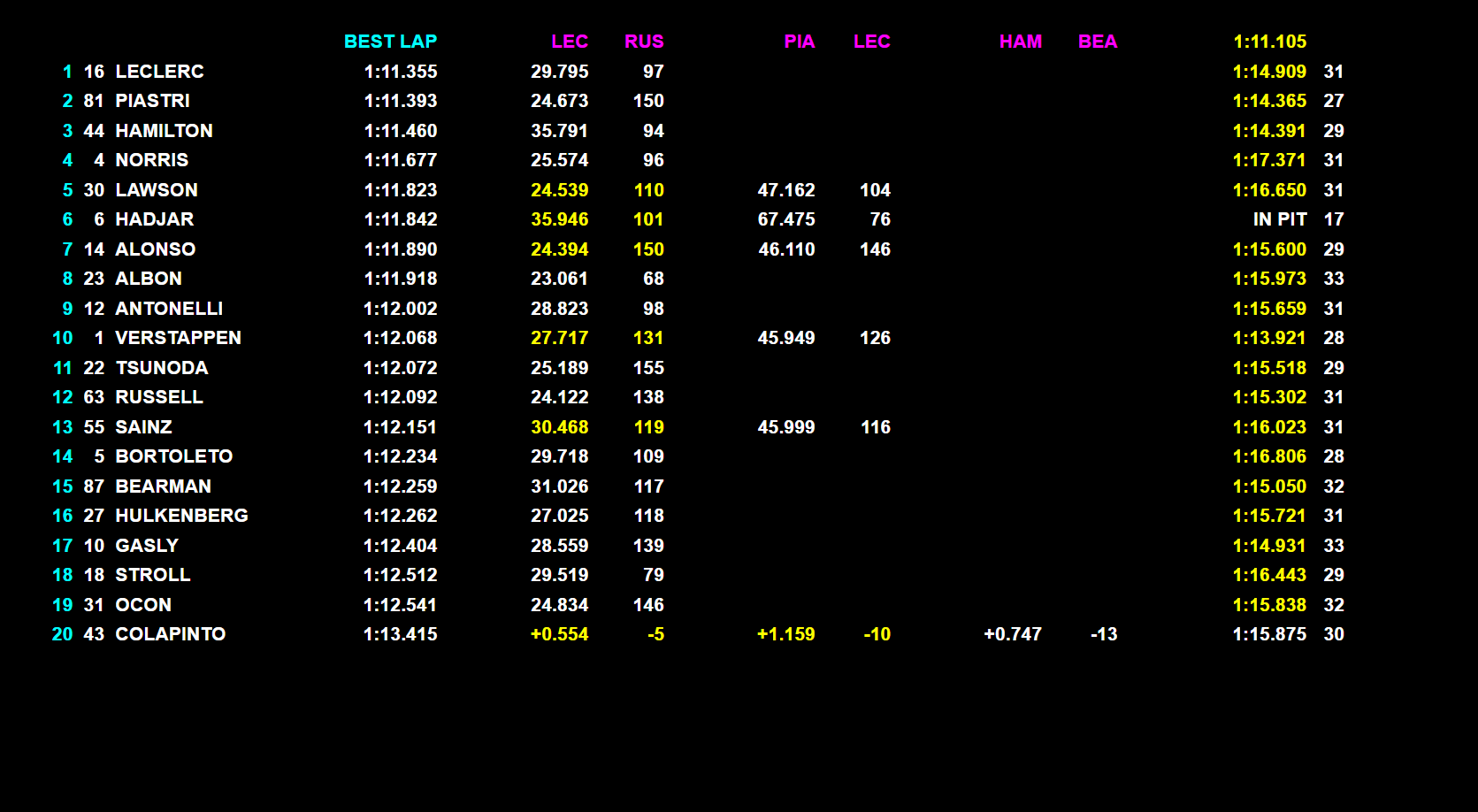The image size is (1478, 812).
Task: Click the yellow +1.159 gap value
Action: 785,634
